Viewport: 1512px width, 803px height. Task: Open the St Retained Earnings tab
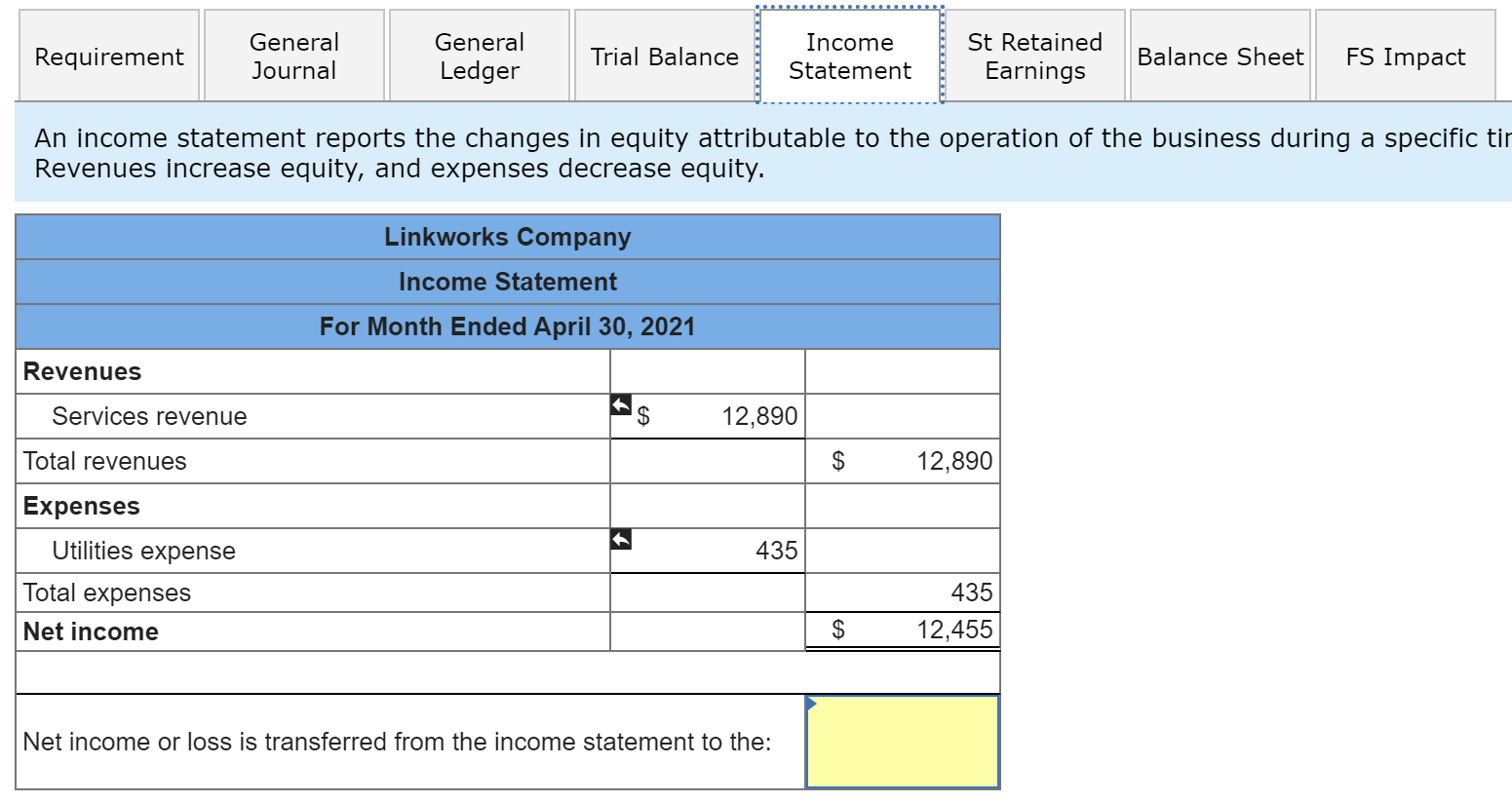tap(1034, 57)
